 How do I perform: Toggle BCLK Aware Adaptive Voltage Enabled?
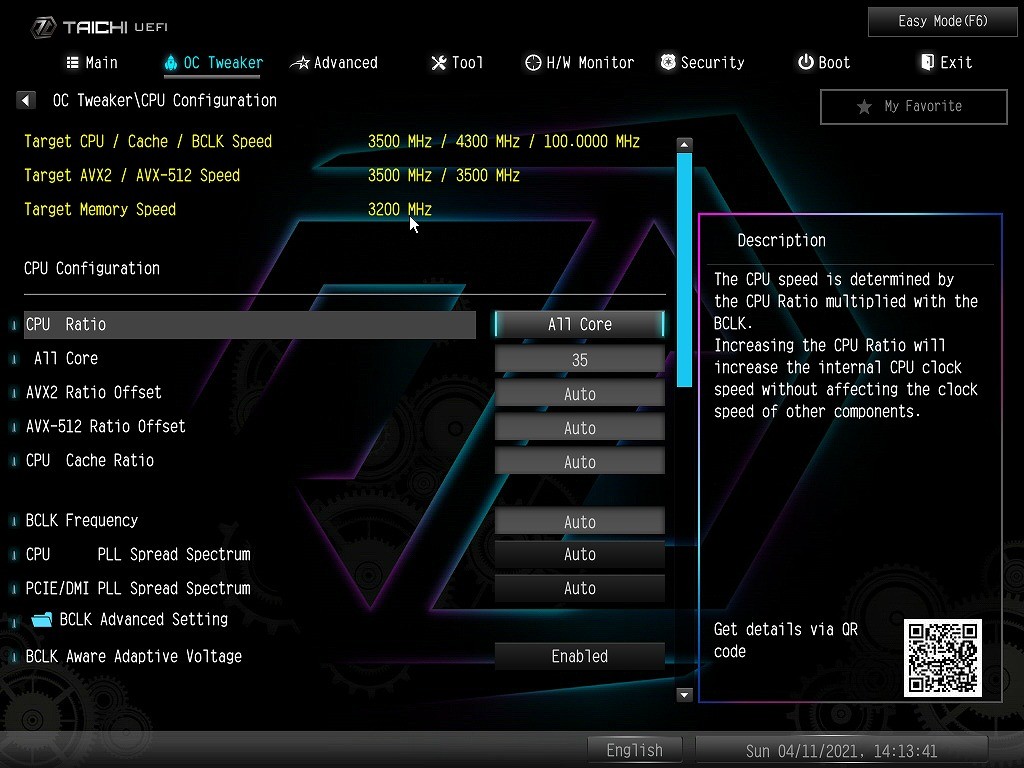[x=579, y=656]
